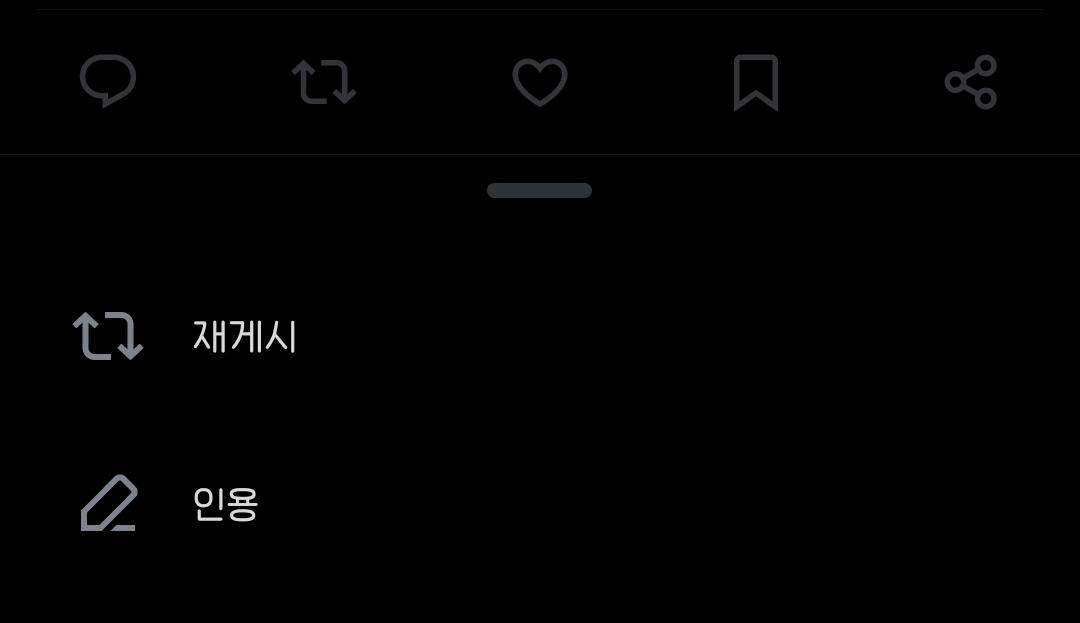The height and width of the screenshot is (623, 1080).
Task: Click the pencil icon beside 인용
Action: (109, 503)
